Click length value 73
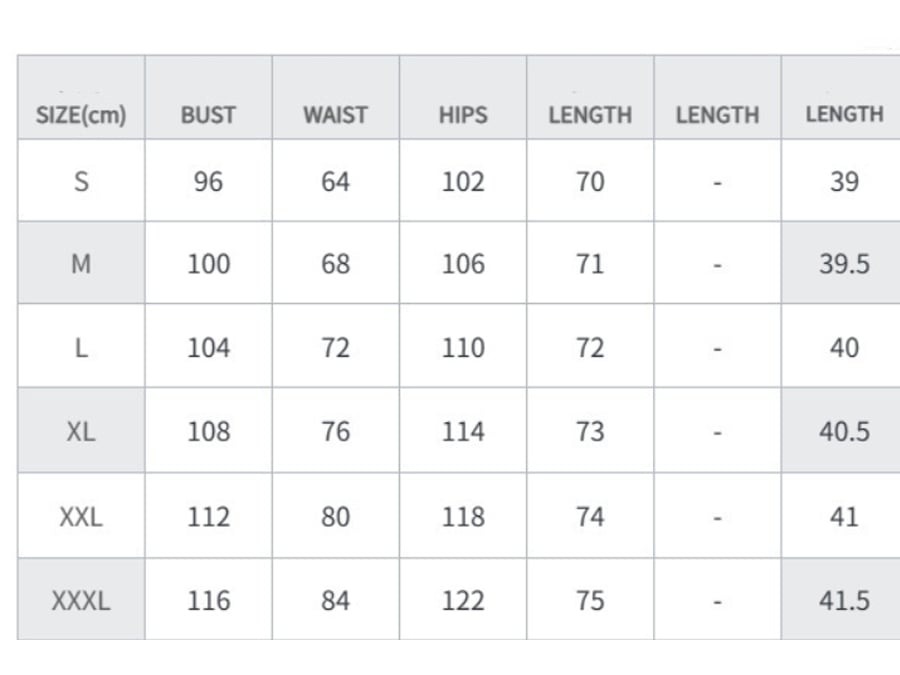The width and height of the screenshot is (900, 675). [x=591, y=432]
